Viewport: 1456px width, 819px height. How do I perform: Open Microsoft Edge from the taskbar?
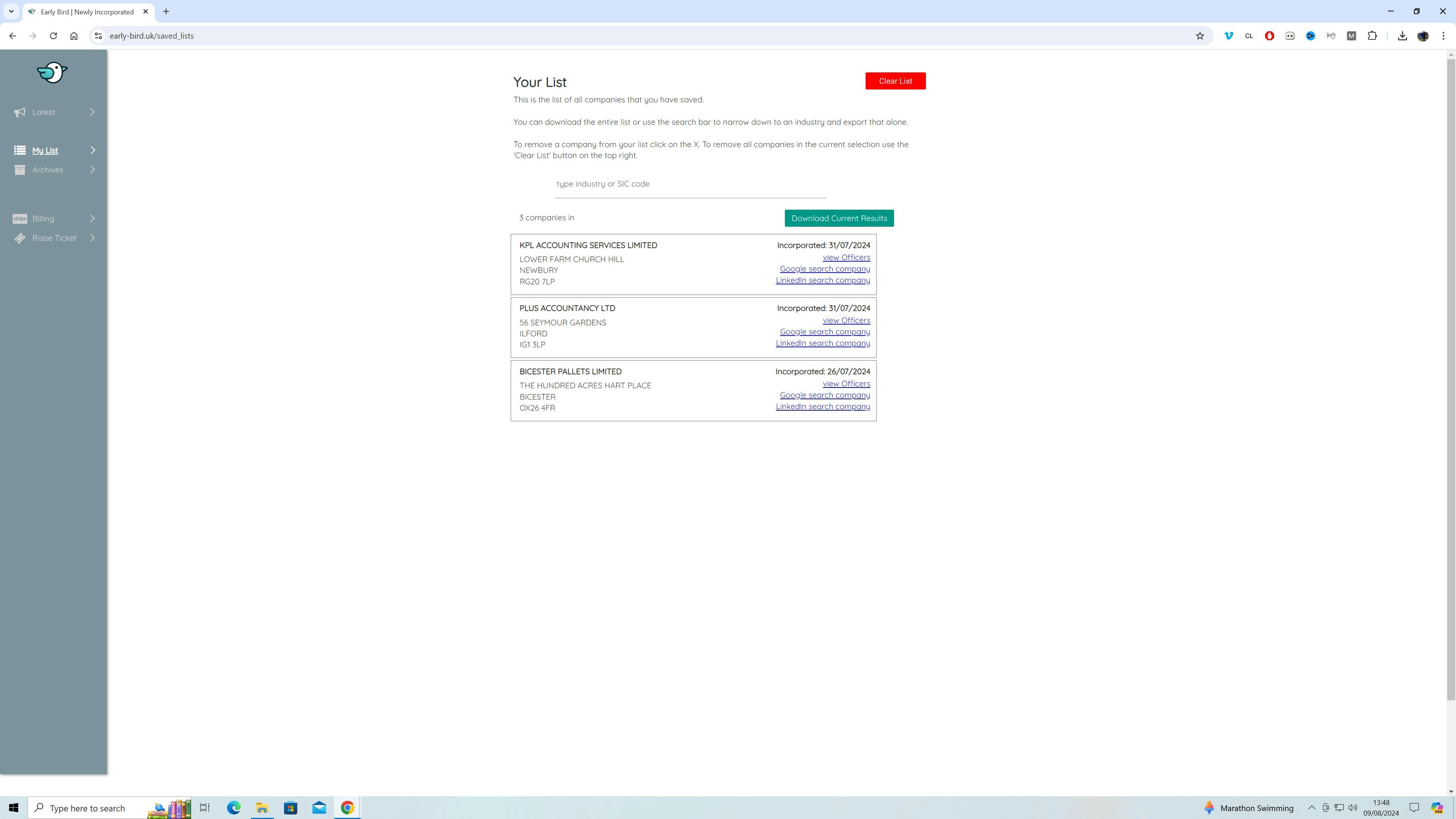(234, 808)
